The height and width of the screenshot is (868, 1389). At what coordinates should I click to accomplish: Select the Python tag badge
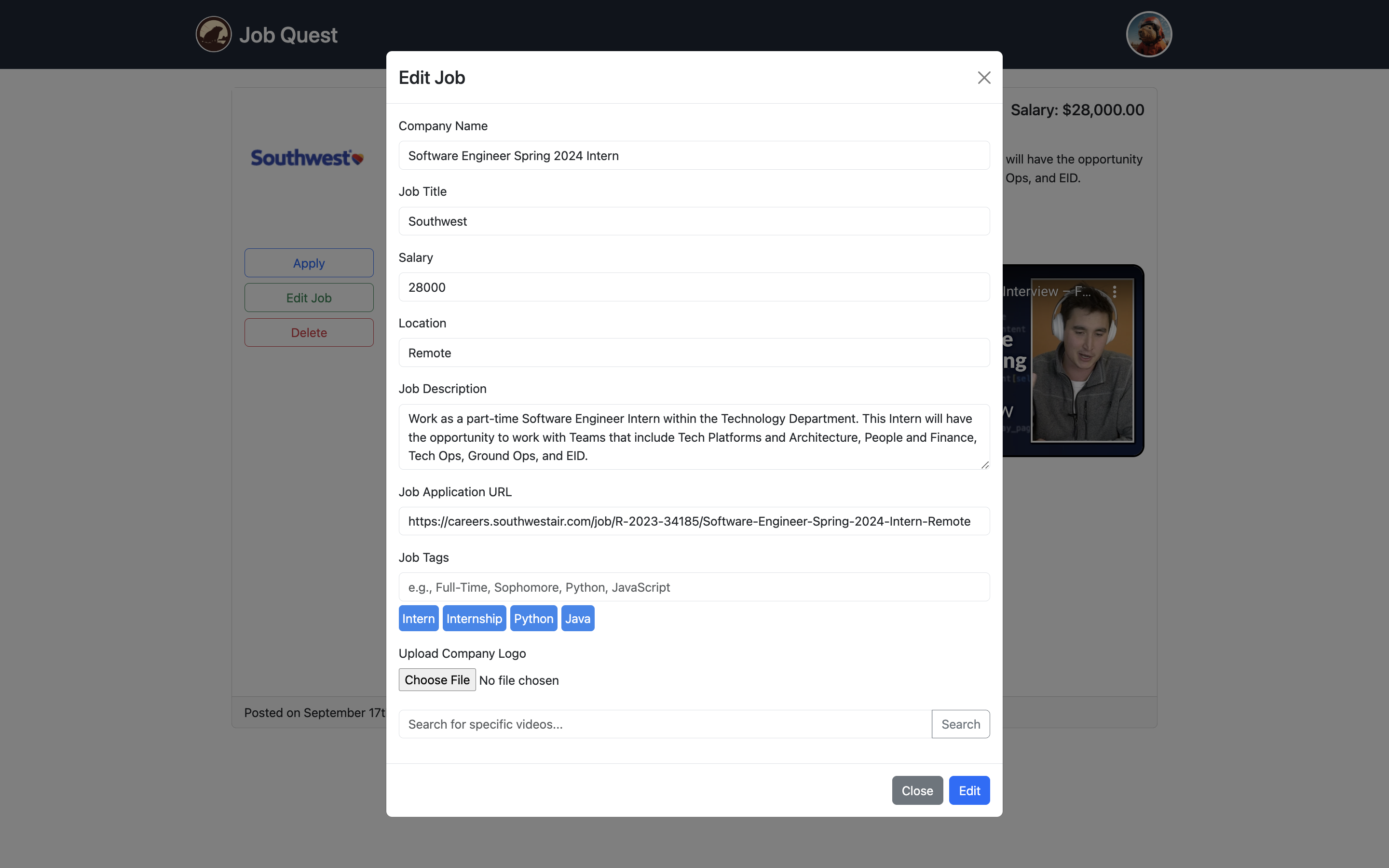(x=533, y=618)
